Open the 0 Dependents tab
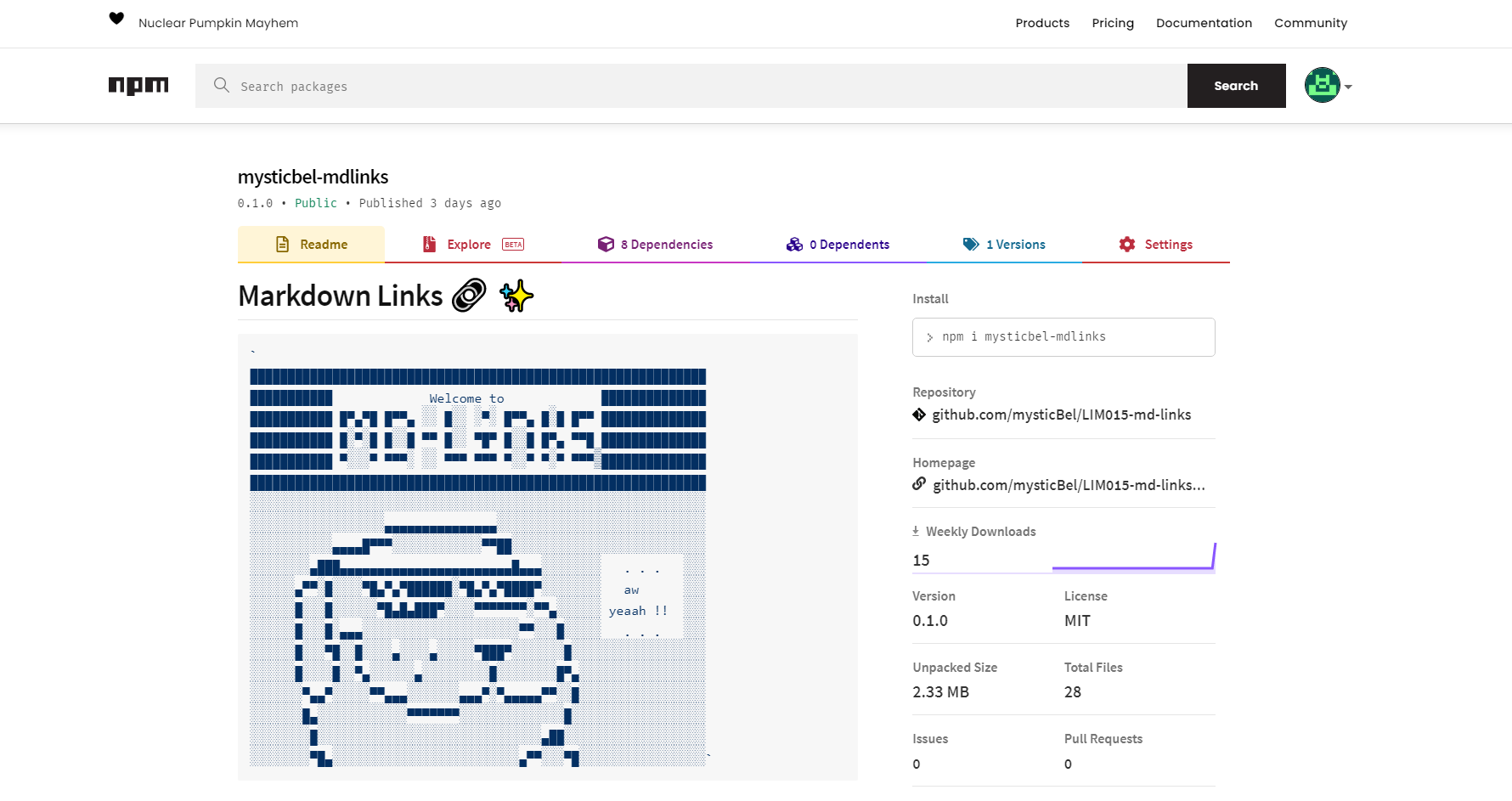Viewport: 1512px width, 801px height. click(838, 245)
